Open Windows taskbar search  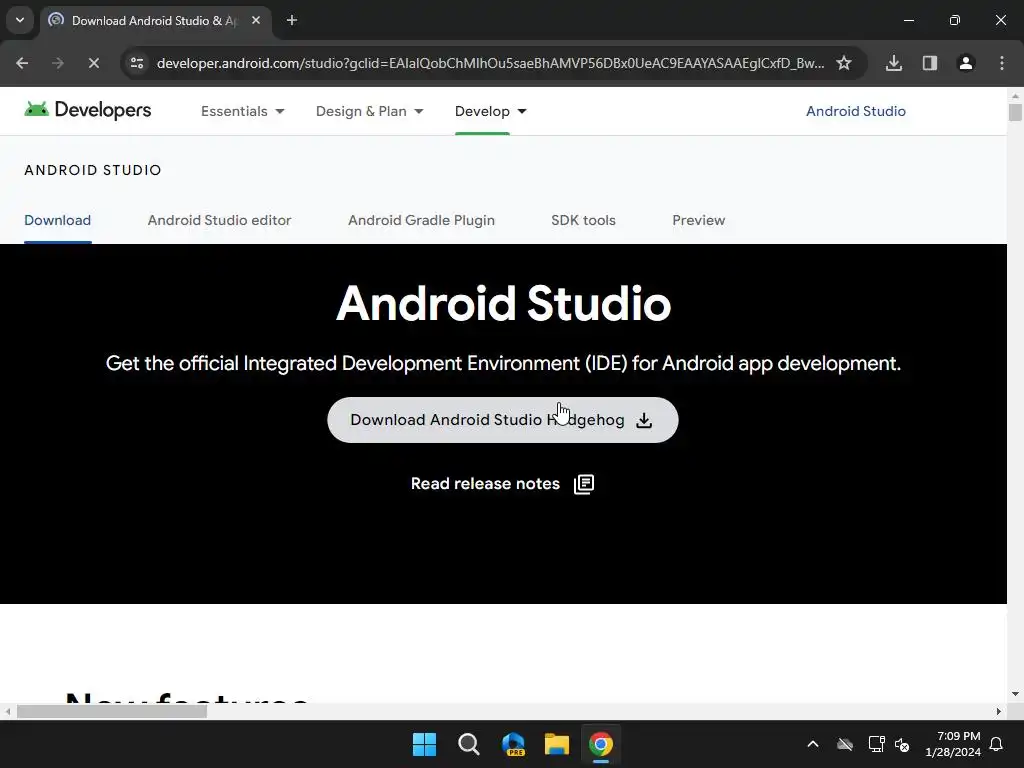pyautogui.click(x=469, y=744)
